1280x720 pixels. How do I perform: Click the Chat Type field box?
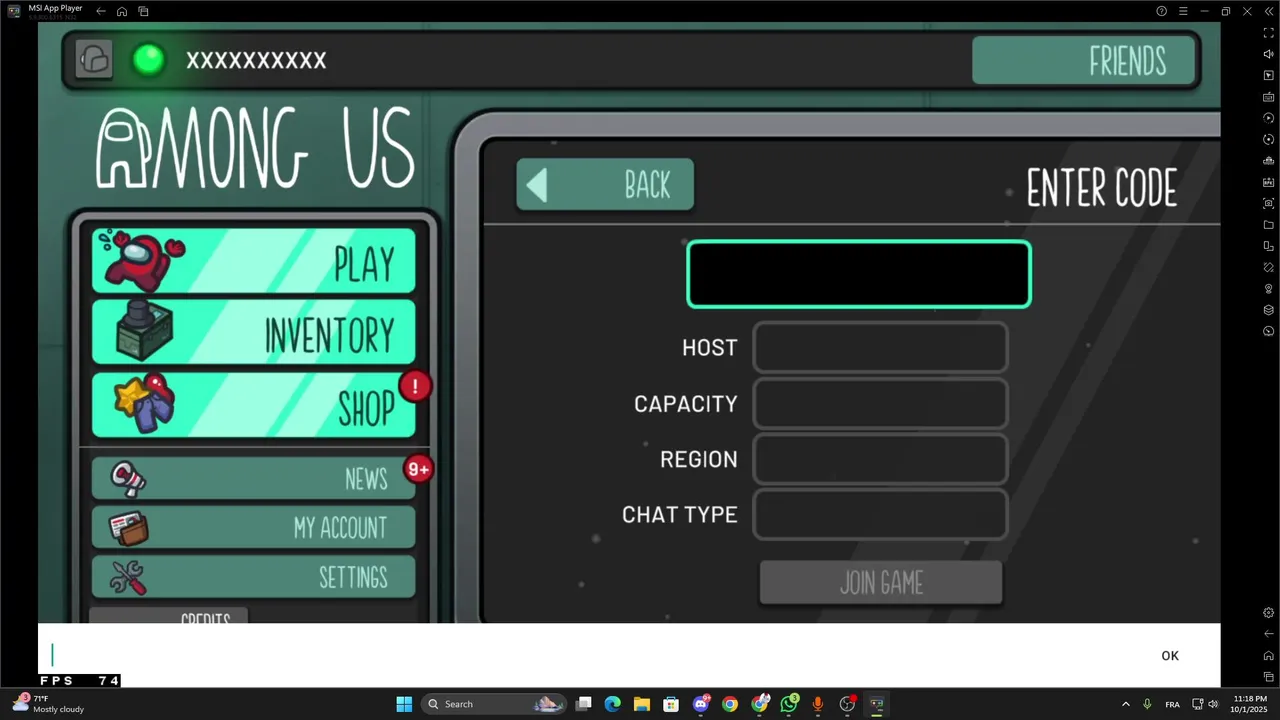click(x=881, y=515)
